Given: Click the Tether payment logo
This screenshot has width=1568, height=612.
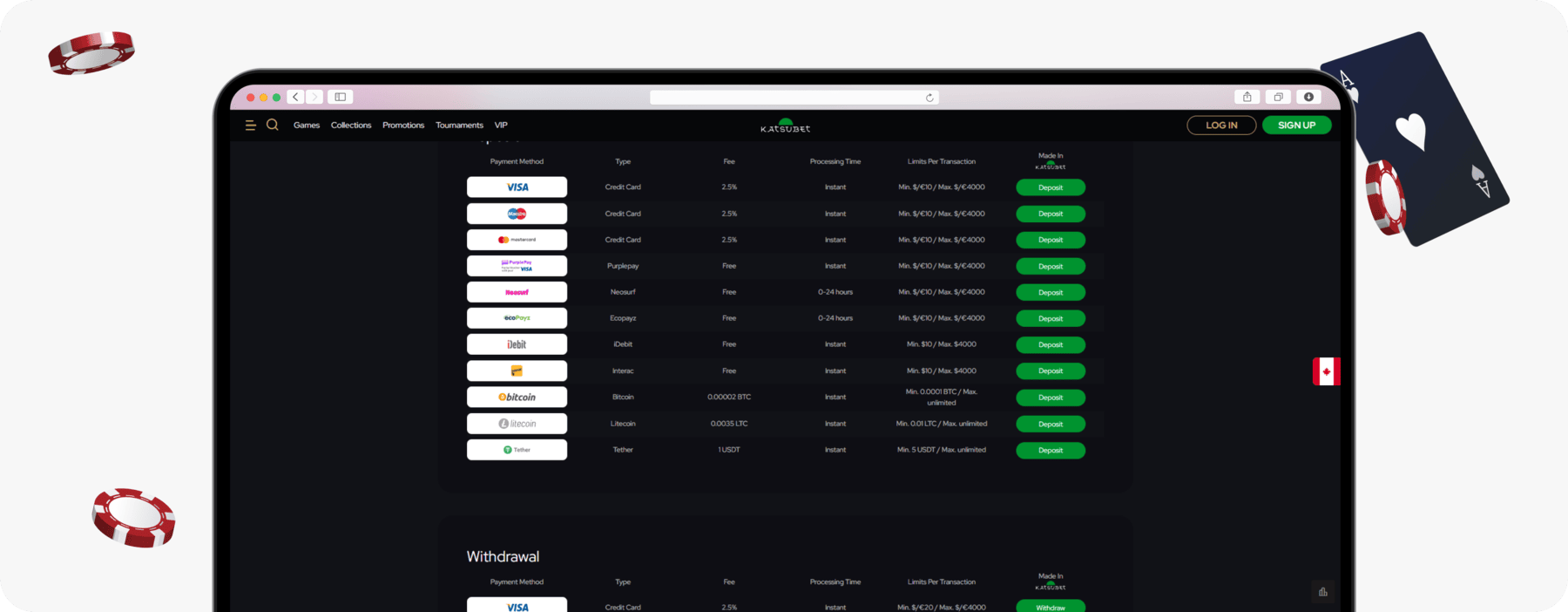Looking at the screenshot, I should 517,450.
